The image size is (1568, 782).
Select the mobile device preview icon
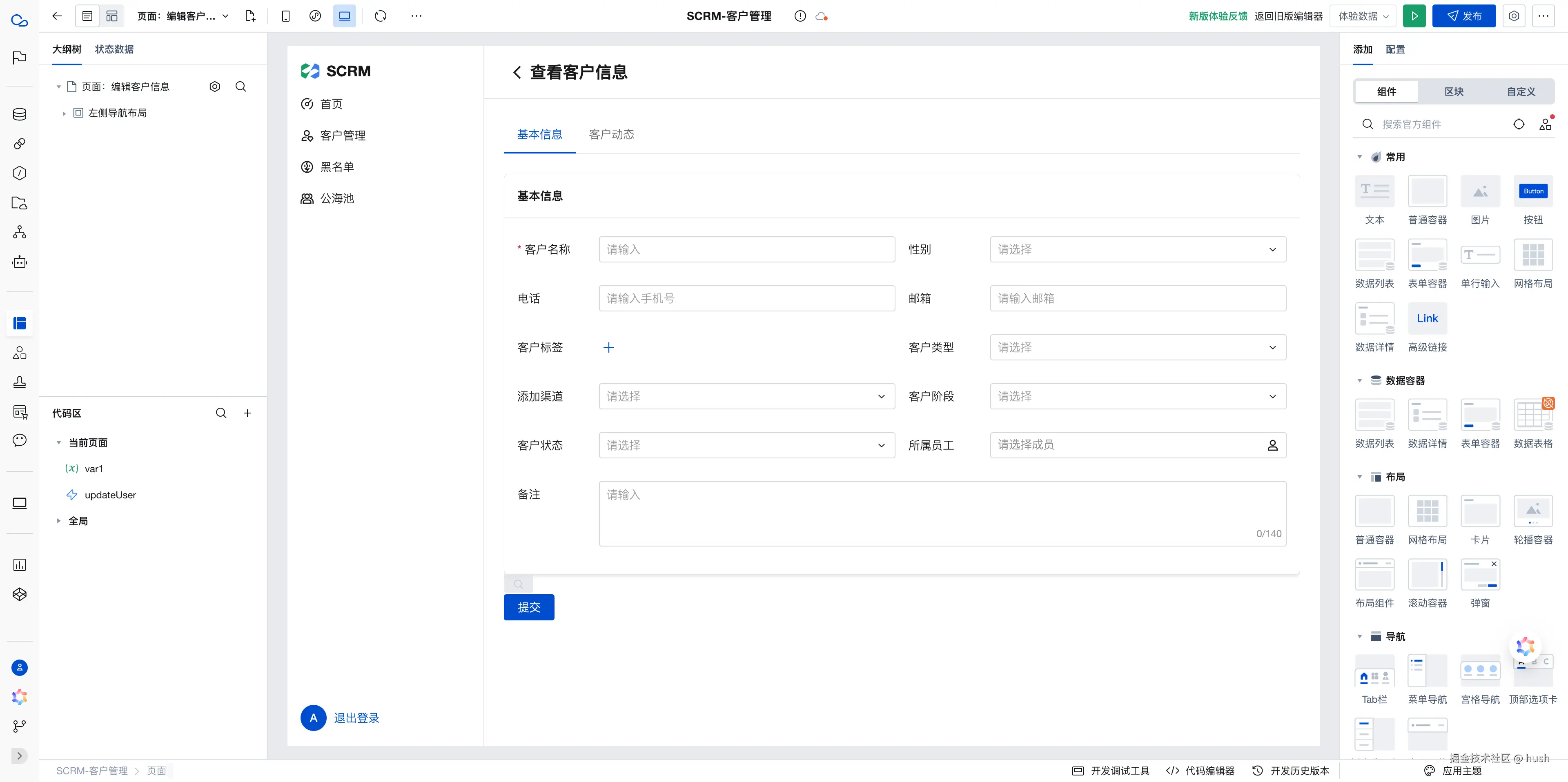tap(285, 16)
